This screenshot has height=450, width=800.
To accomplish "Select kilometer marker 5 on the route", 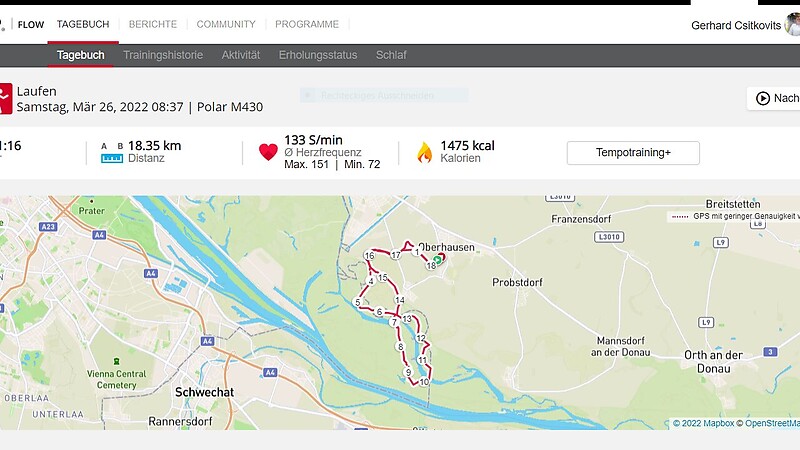I will tap(358, 302).
